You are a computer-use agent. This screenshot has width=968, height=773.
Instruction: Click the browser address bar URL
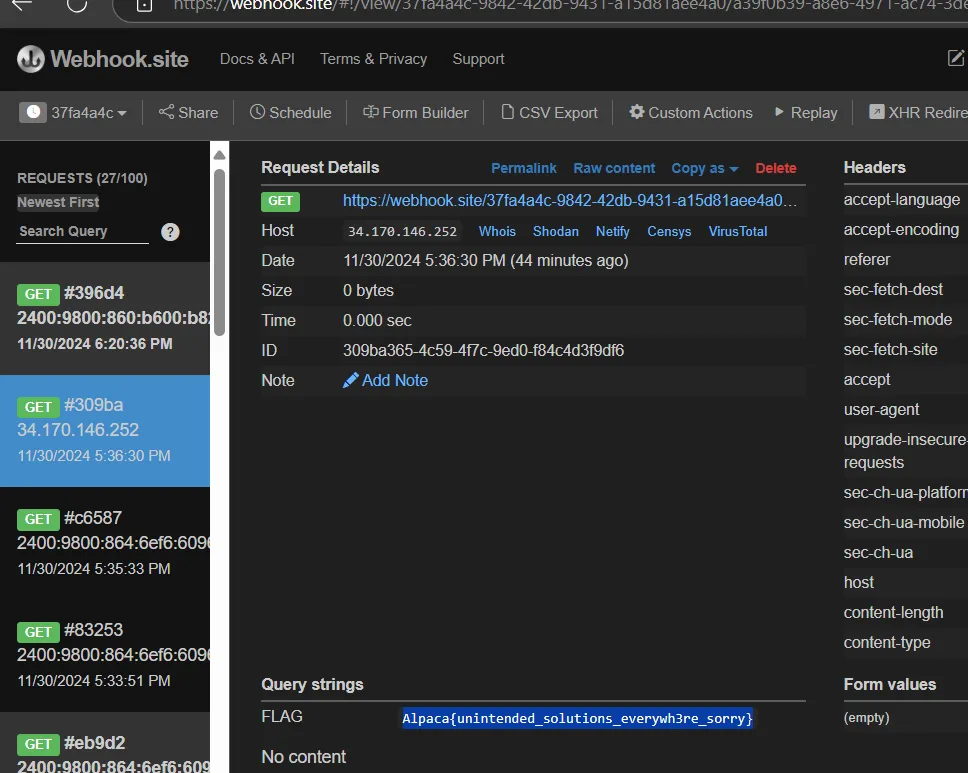pos(570,6)
